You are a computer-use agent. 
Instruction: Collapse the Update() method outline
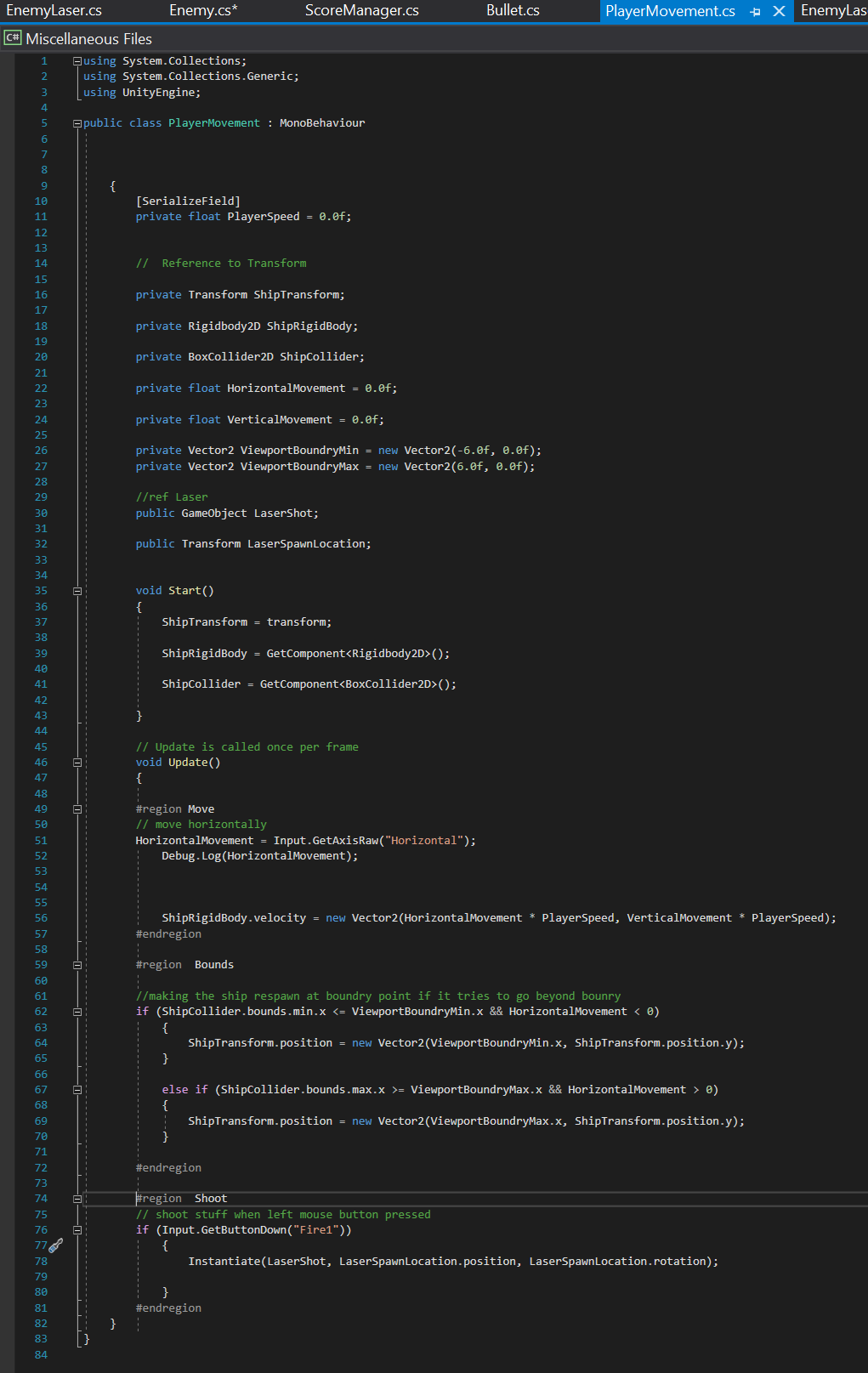(x=77, y=763)
